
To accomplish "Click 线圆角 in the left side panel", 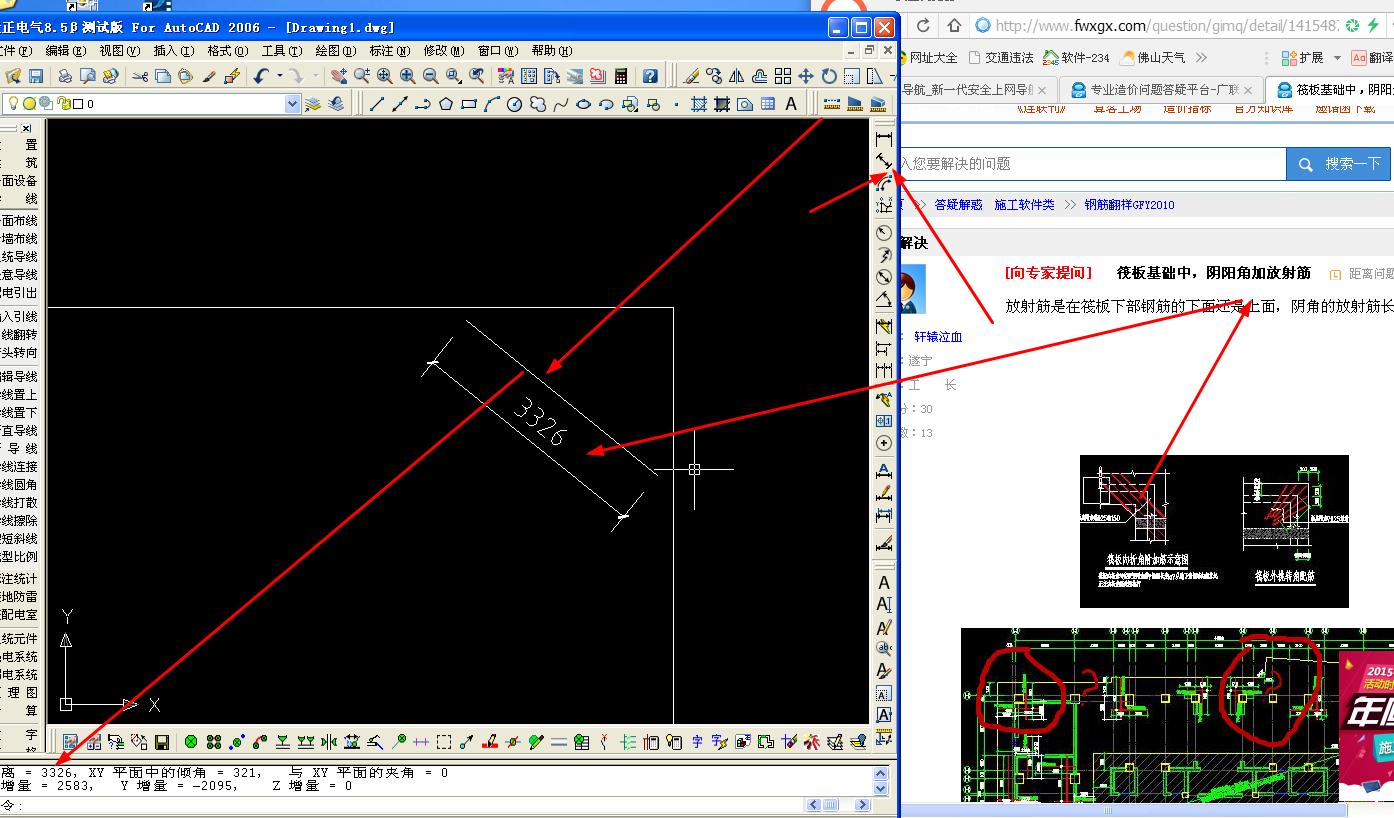I will [19, 485].
